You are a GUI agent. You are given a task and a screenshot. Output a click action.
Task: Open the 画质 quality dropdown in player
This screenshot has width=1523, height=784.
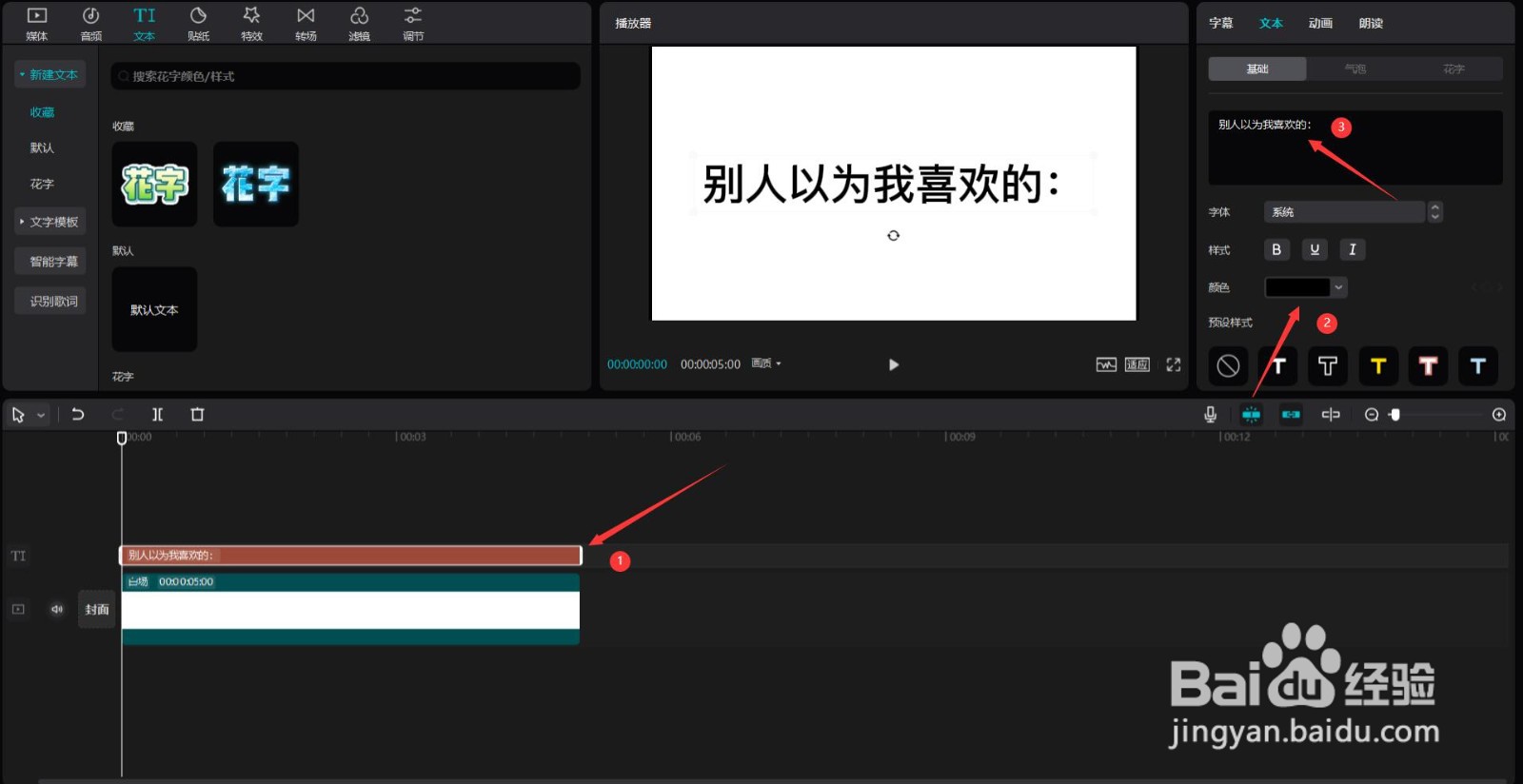click(x=766, y=363)
